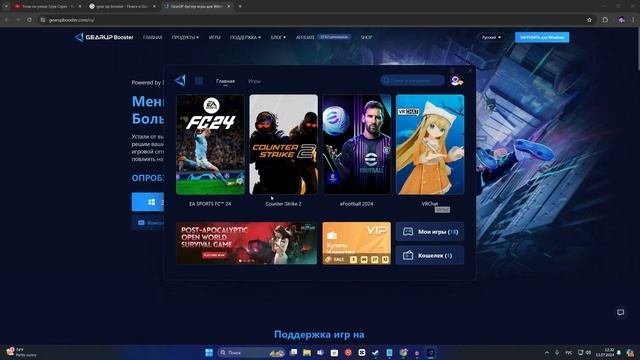
Task: Open the Русский language dropdown
Action: [x=491, y=37]
